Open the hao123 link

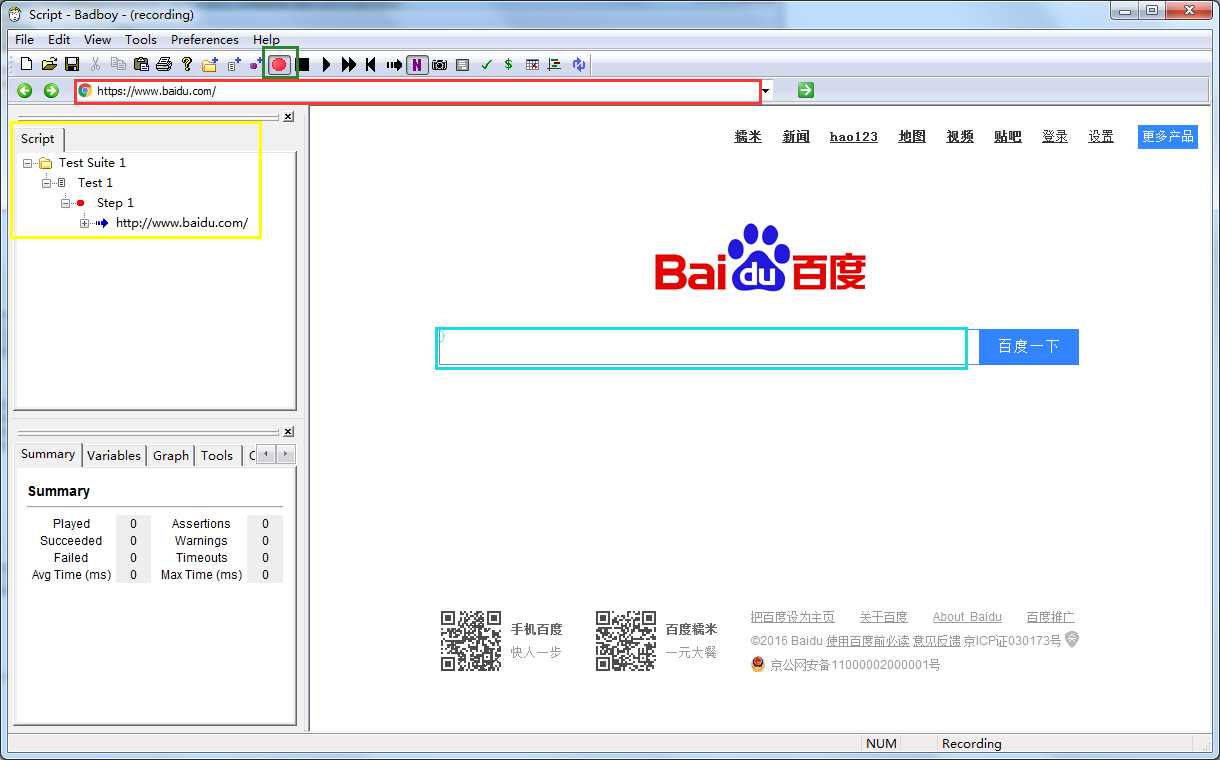[854, 136]
